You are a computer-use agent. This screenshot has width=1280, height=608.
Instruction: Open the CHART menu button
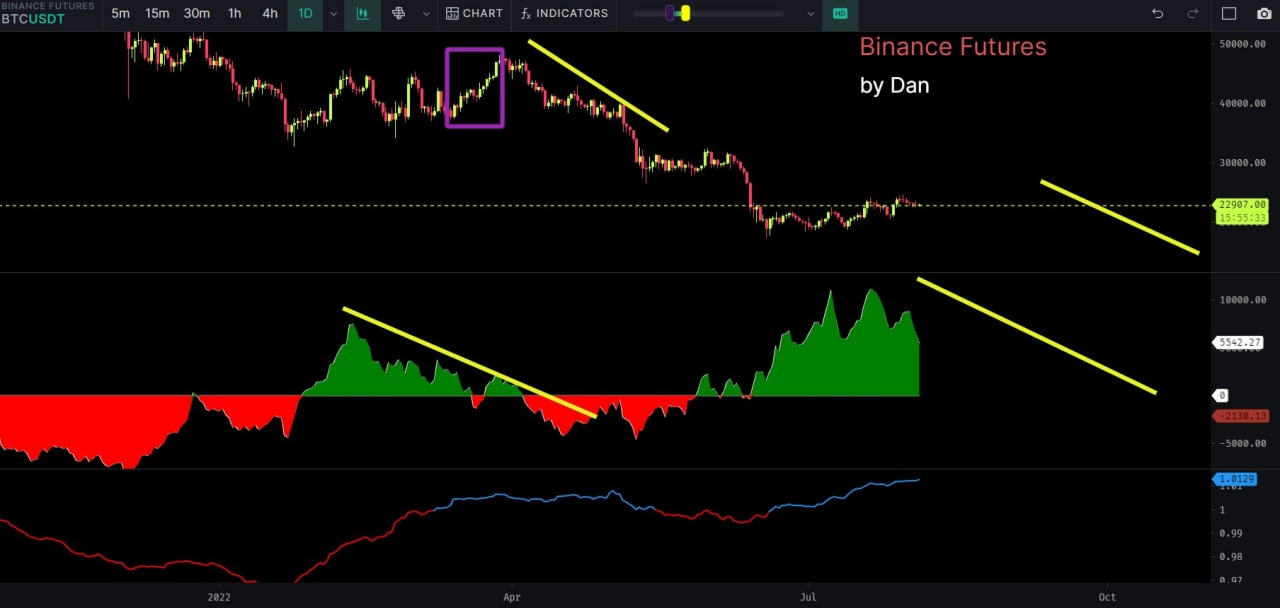tap(475, 14)
